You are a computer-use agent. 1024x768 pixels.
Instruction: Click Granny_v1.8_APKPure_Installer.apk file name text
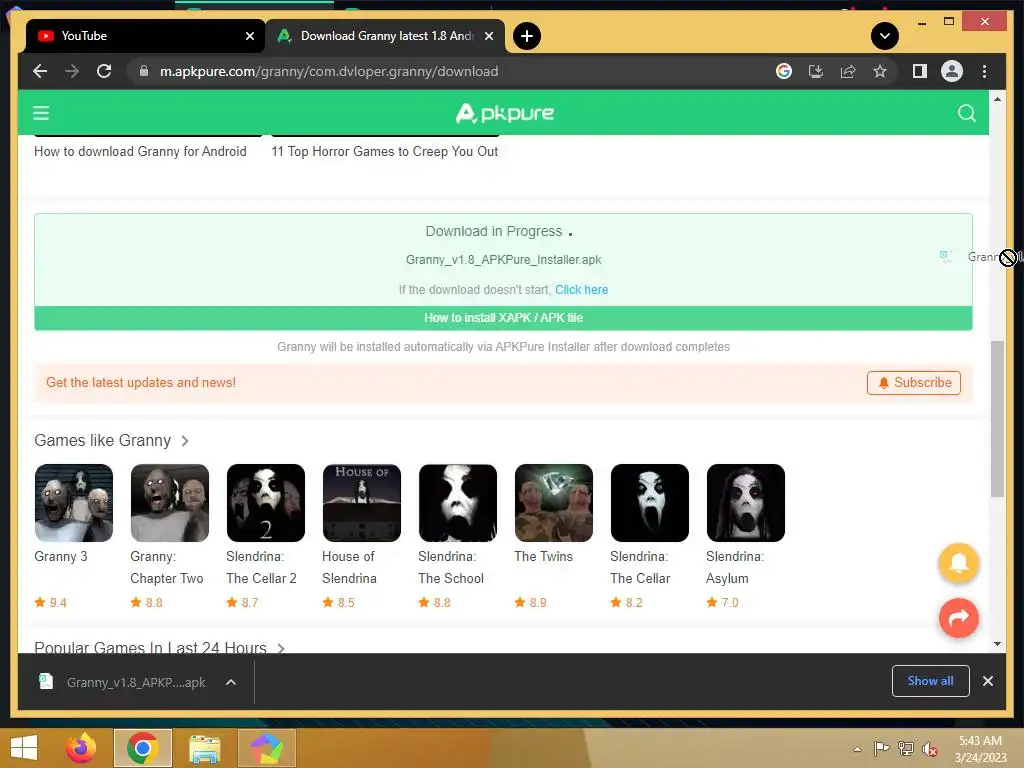coord(504,260)
